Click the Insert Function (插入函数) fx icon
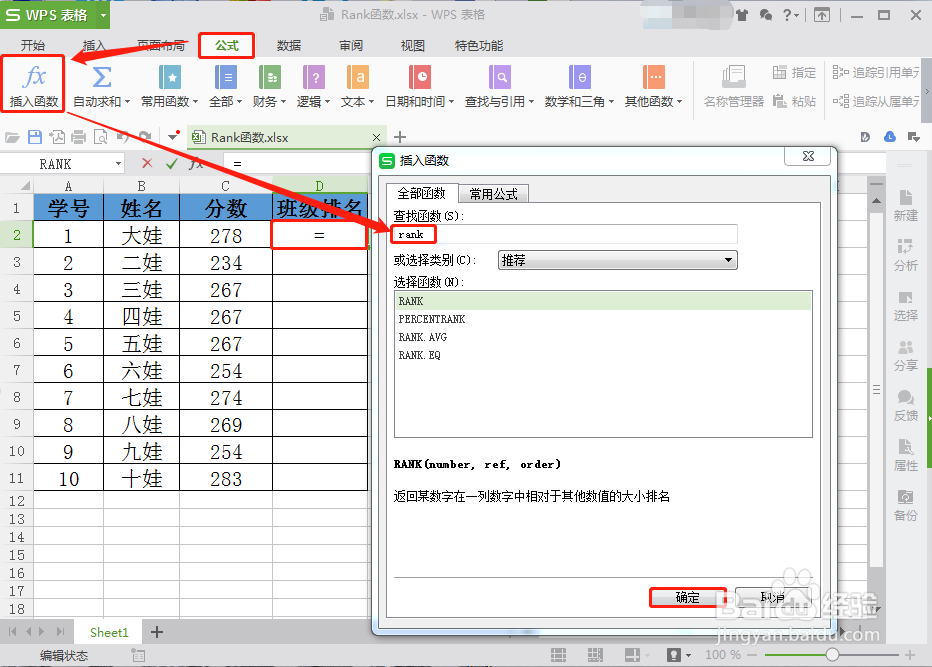Screen dimensions: 932x667 [x=34, y=77]
